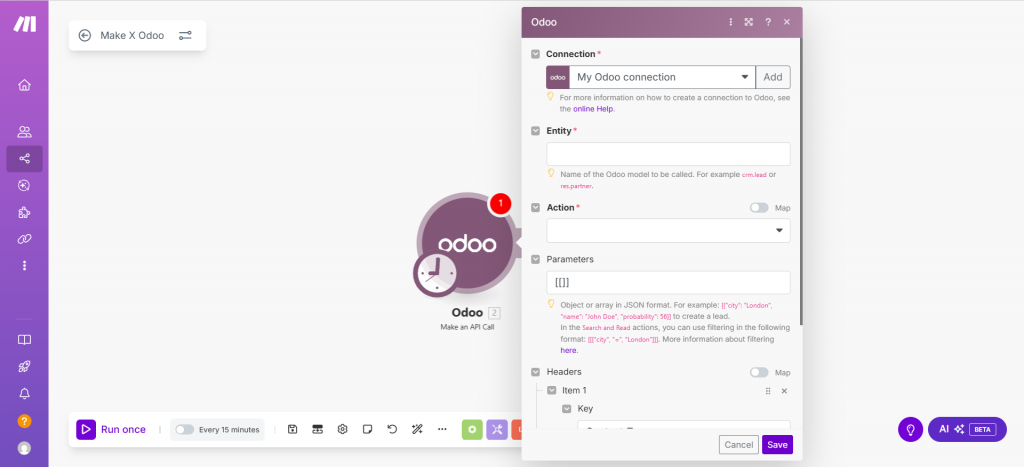Open the Odoo panel vertical dots menu
The image size is (1024, 467).
coord(731,22)
